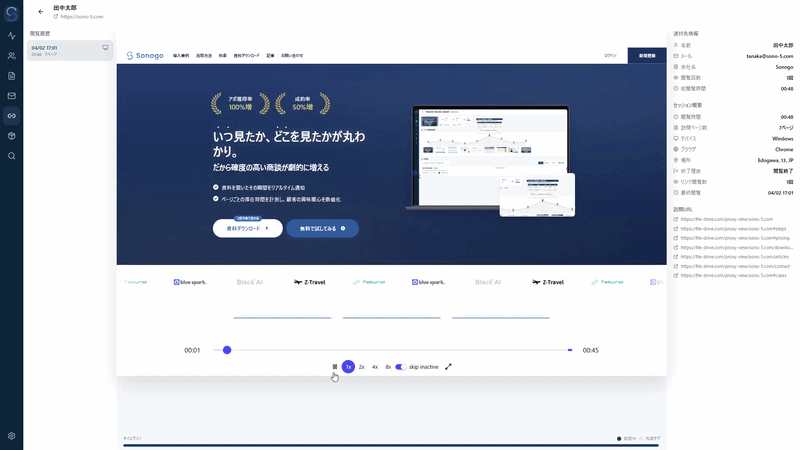
Task: Select the 04/02 17:01 viewing history entry
Action: 70,51
